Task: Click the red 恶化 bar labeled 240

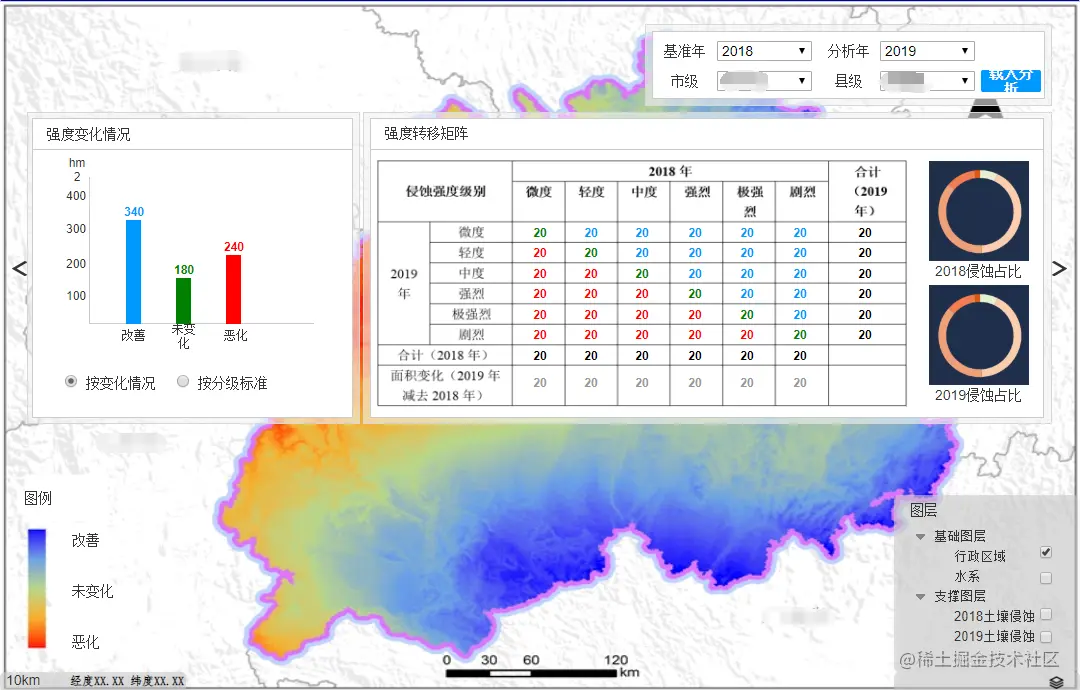Action: tap(233, 289)
